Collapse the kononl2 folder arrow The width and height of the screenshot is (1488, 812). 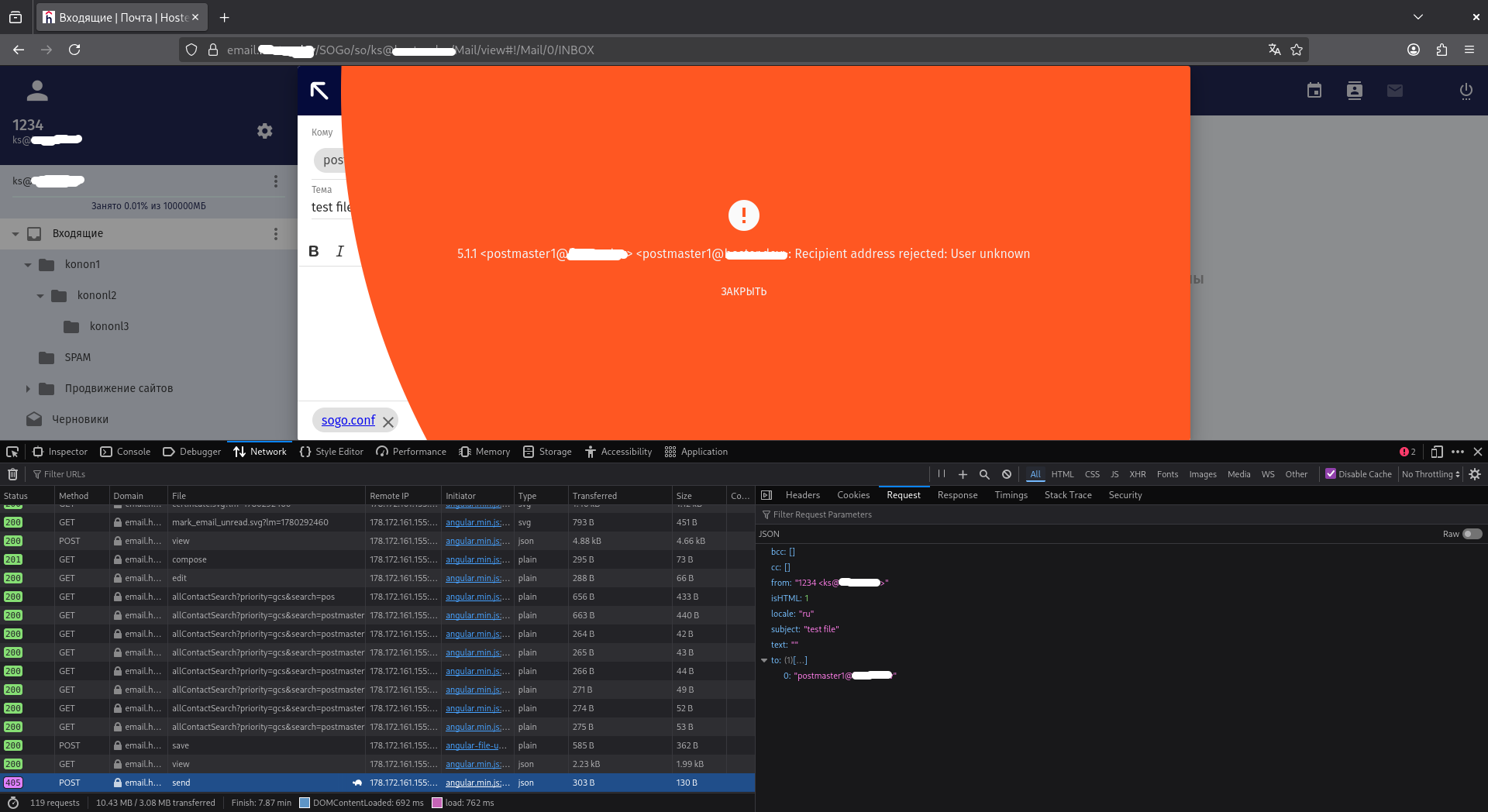pyautogui.click(x=40, y=296)
